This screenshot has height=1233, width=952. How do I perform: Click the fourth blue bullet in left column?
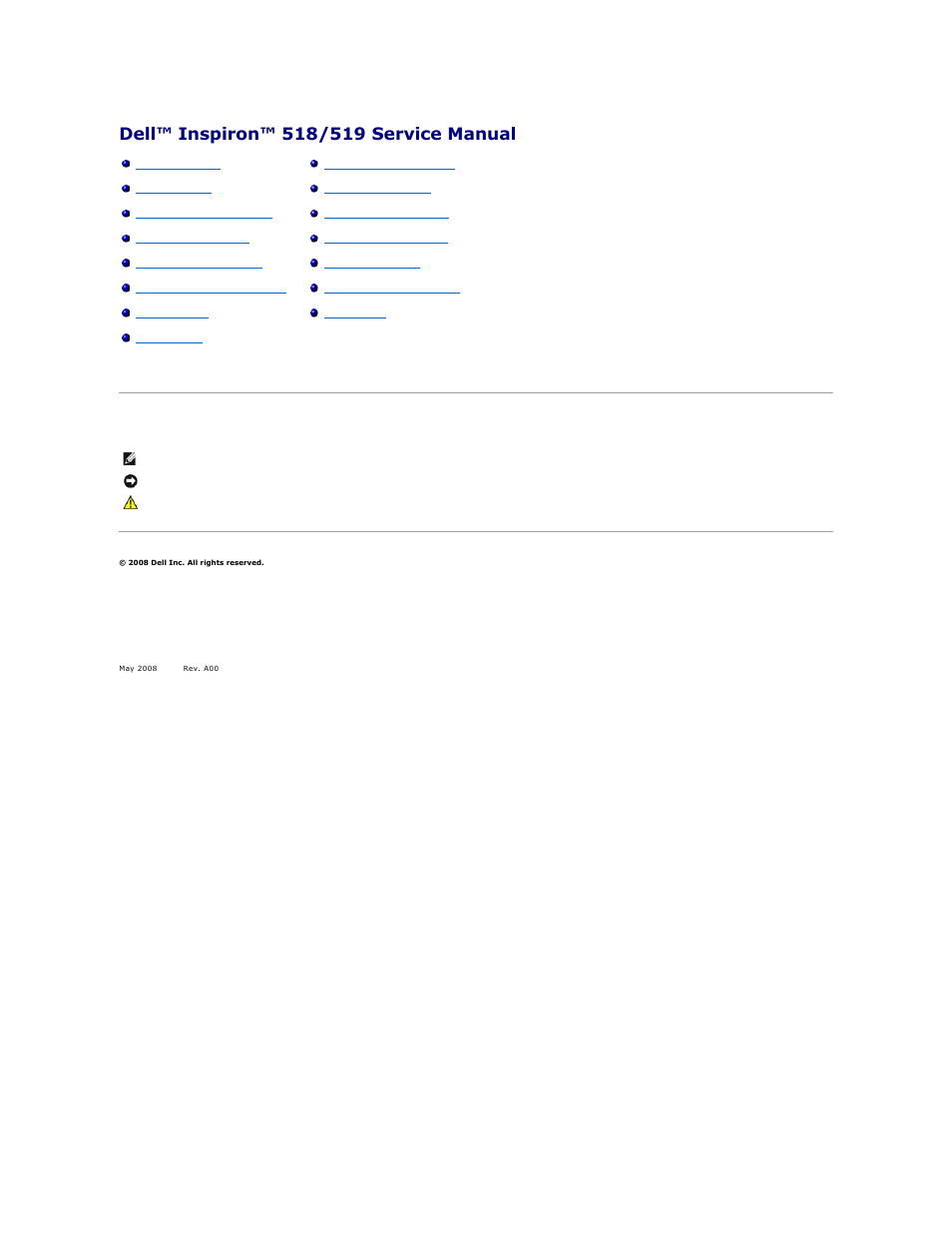(126, 239)
